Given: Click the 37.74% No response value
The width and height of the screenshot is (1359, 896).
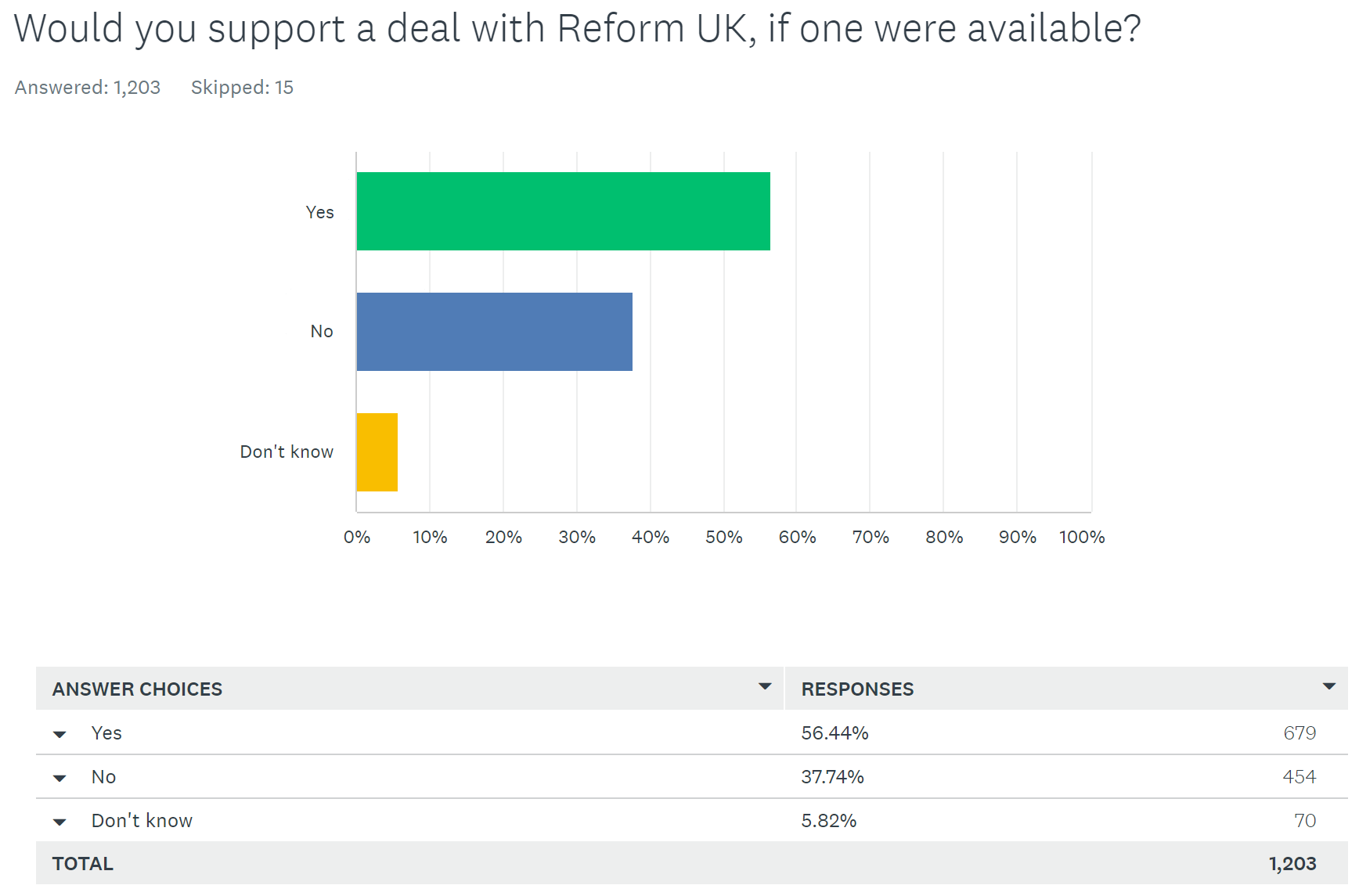Looking at the screenshot, I should pos(832,777).
